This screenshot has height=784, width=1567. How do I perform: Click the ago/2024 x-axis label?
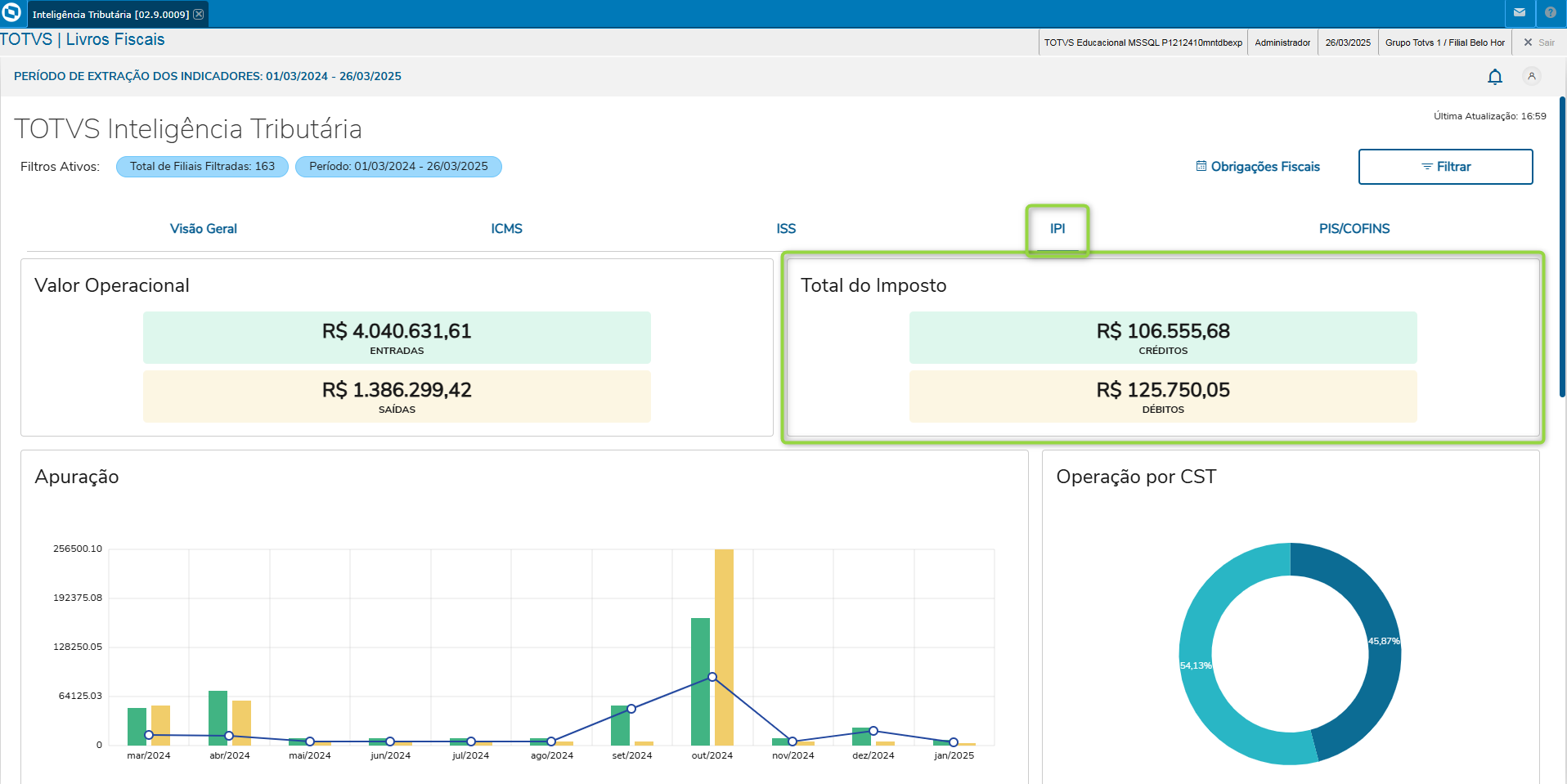pyautogui.click(x=552, y=755)
